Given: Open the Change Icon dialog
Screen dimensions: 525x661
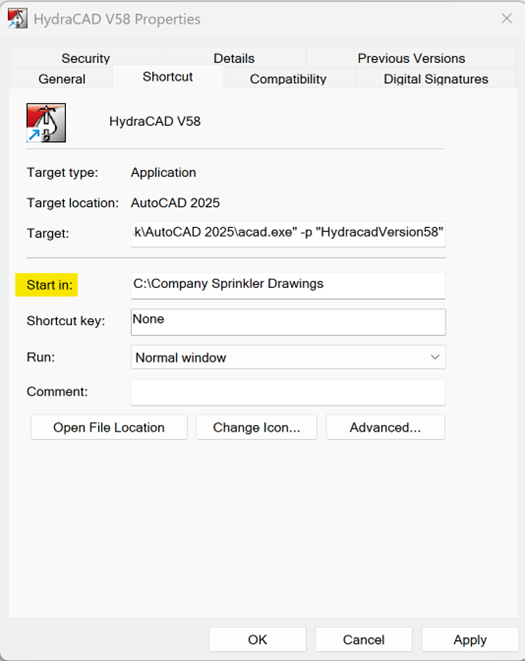Looking at the screenshot, I should pyautogui.click(x=256, y=427).
